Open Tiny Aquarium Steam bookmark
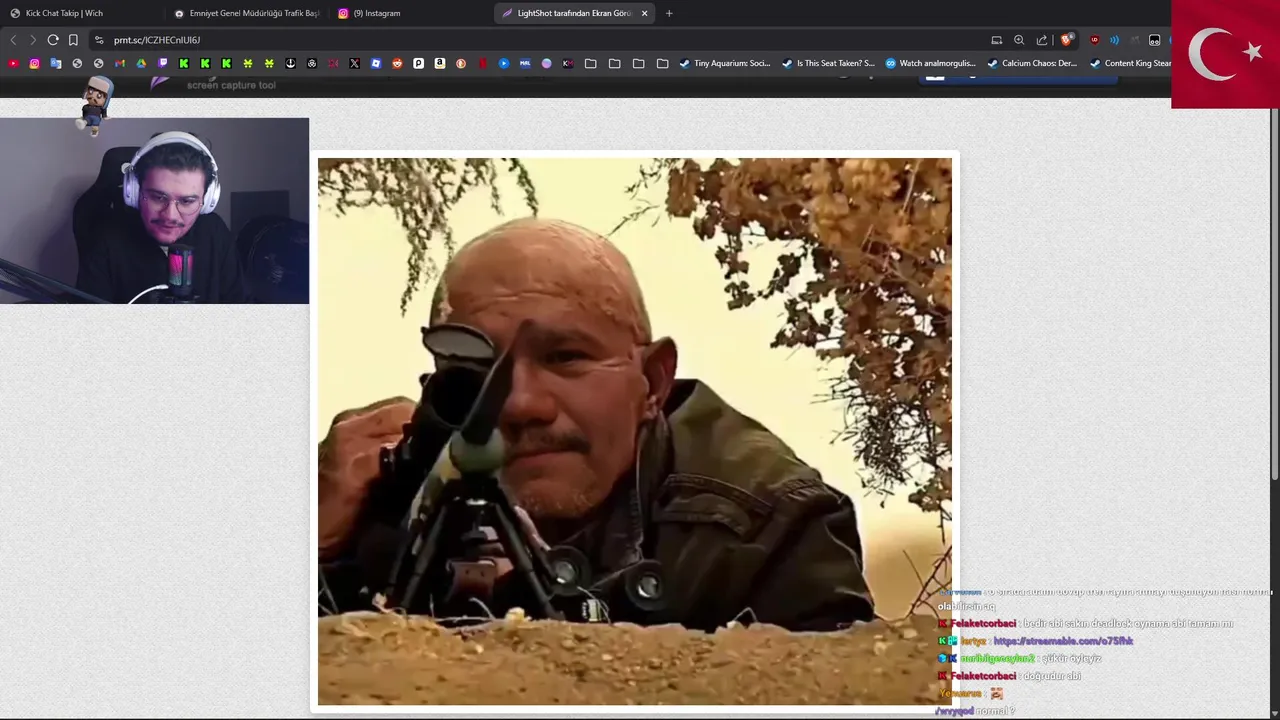 click(725, 63)
